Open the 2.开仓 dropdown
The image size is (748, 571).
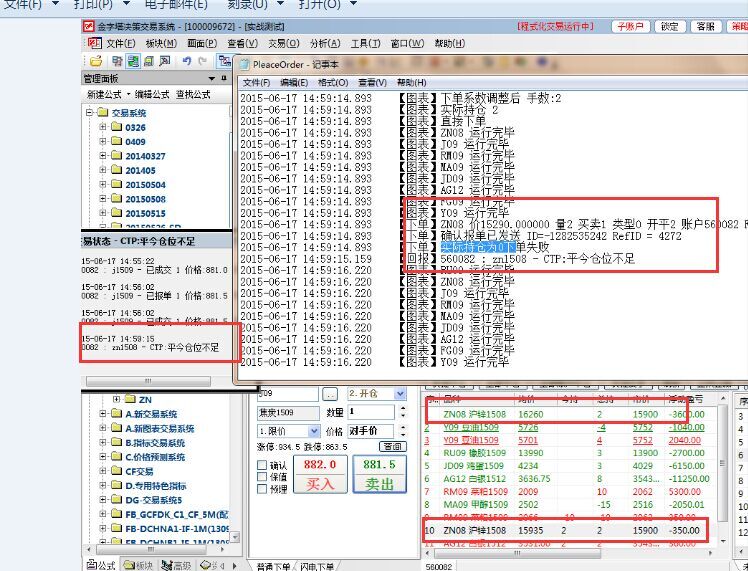point(400,394)
